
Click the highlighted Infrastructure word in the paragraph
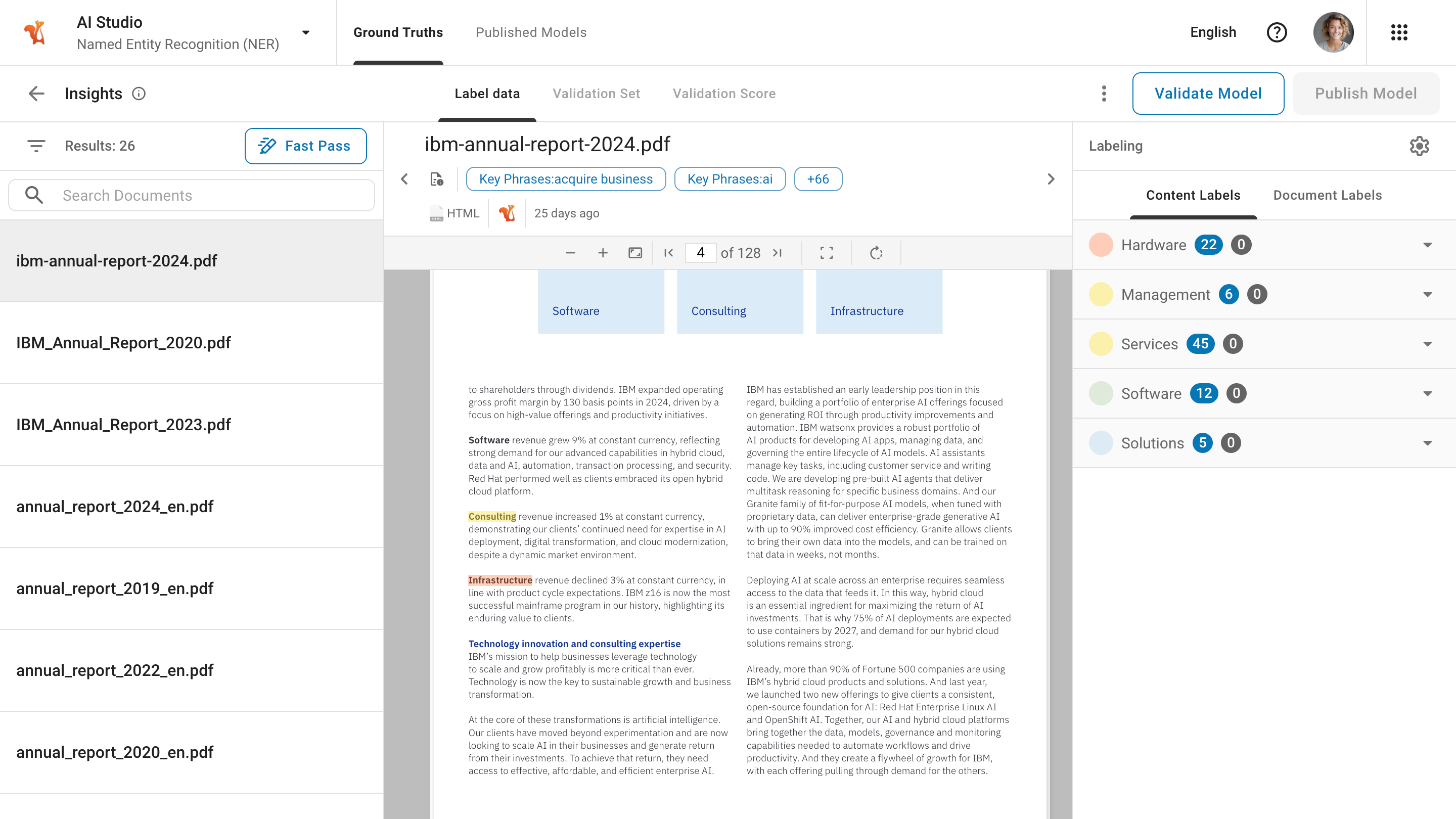pos(499,580)
